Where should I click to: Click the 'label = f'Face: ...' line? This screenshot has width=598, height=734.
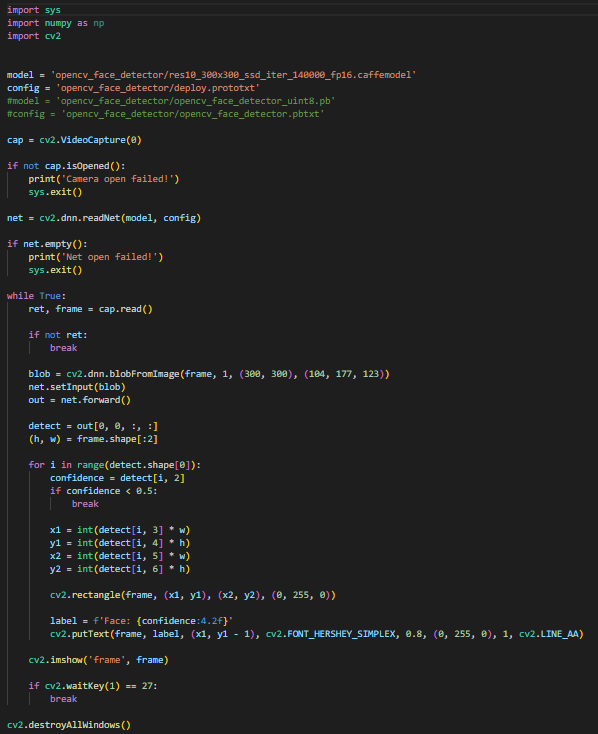click(141, 621)
